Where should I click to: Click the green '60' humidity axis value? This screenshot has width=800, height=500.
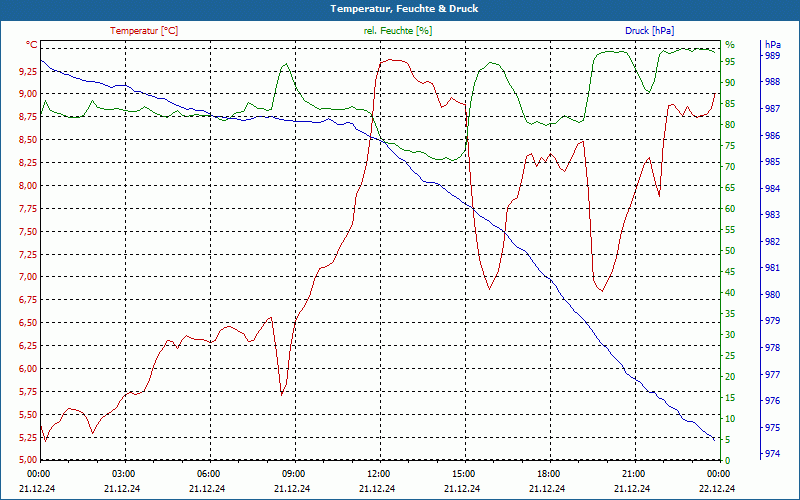click(730, 209)
